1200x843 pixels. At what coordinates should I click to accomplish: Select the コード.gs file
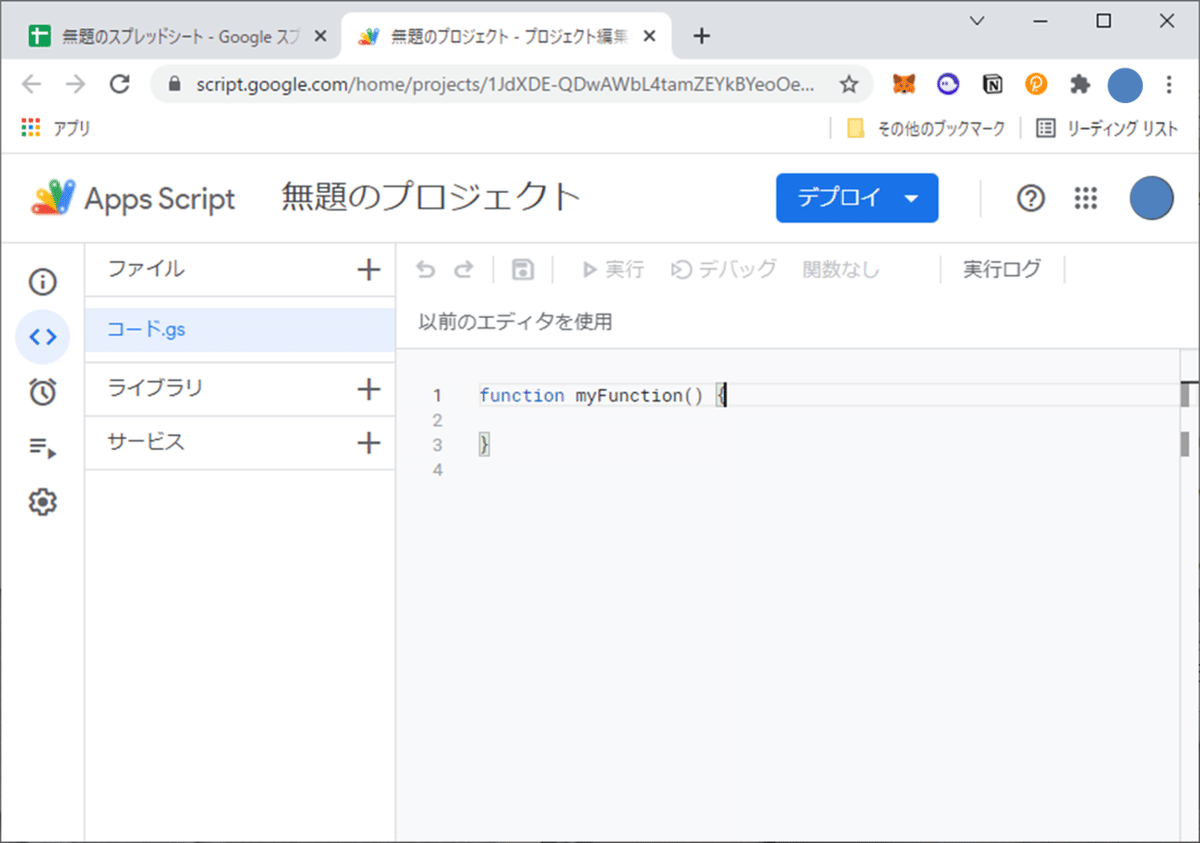[x=143, y=329]
